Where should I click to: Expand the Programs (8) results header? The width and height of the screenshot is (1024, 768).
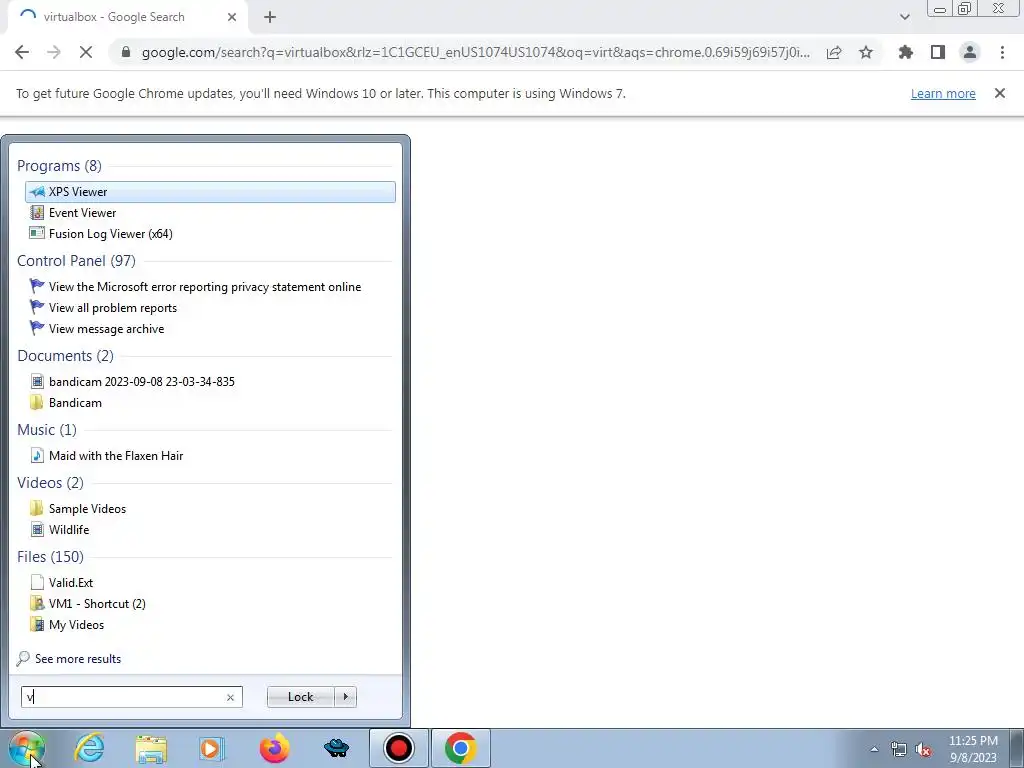59,166
